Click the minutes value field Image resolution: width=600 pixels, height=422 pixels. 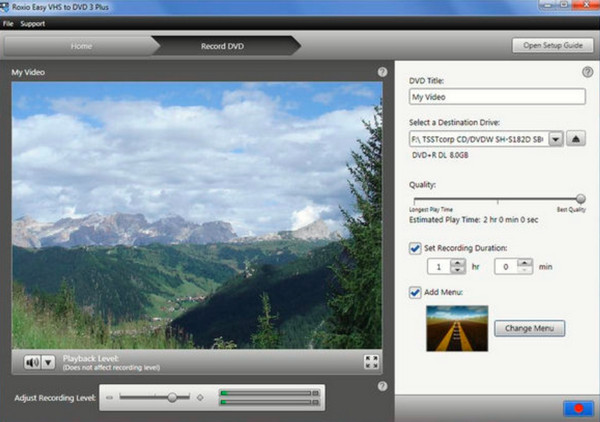506,267
